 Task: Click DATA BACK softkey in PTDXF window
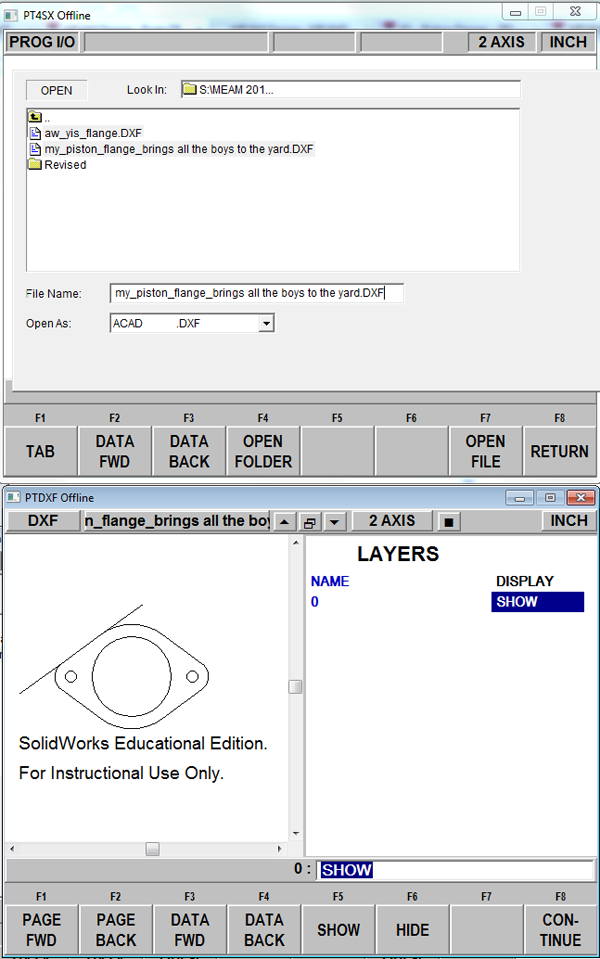click(264, 930)
